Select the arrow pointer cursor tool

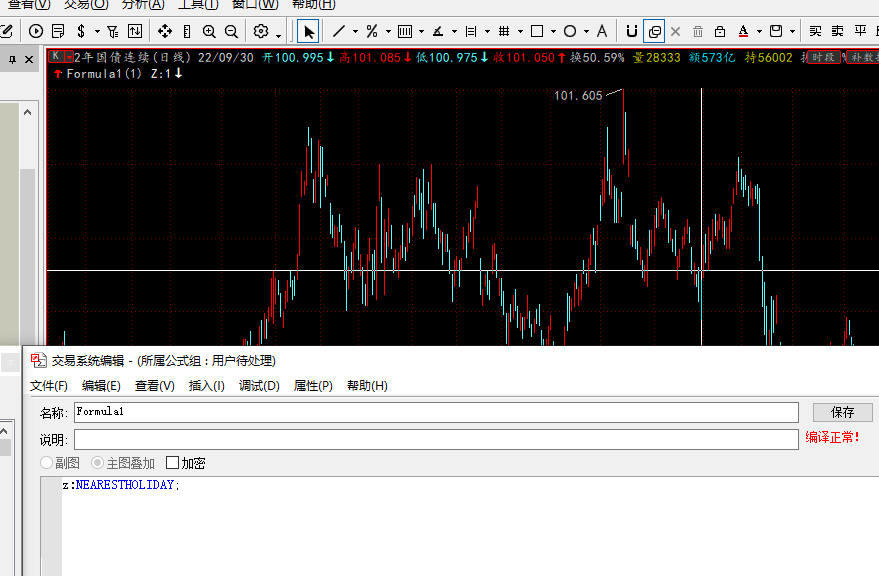[308, 31]
